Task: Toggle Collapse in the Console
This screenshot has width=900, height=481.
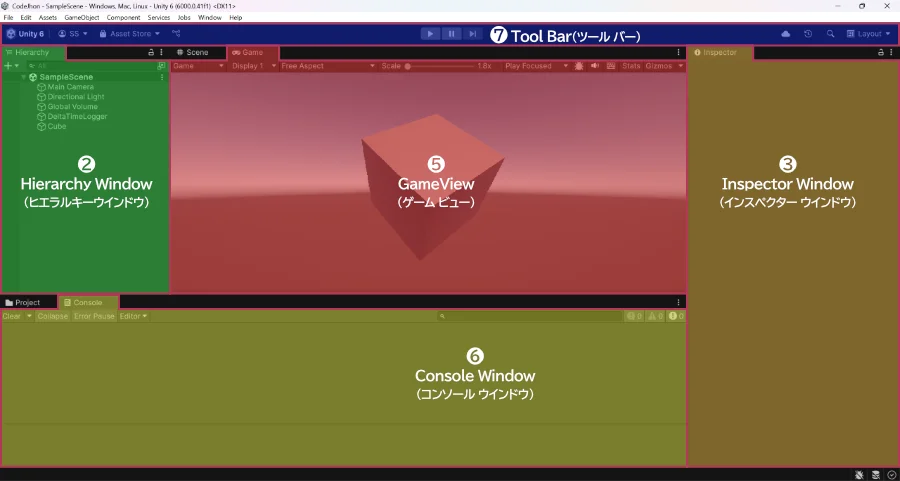Action: click(53, 316)
